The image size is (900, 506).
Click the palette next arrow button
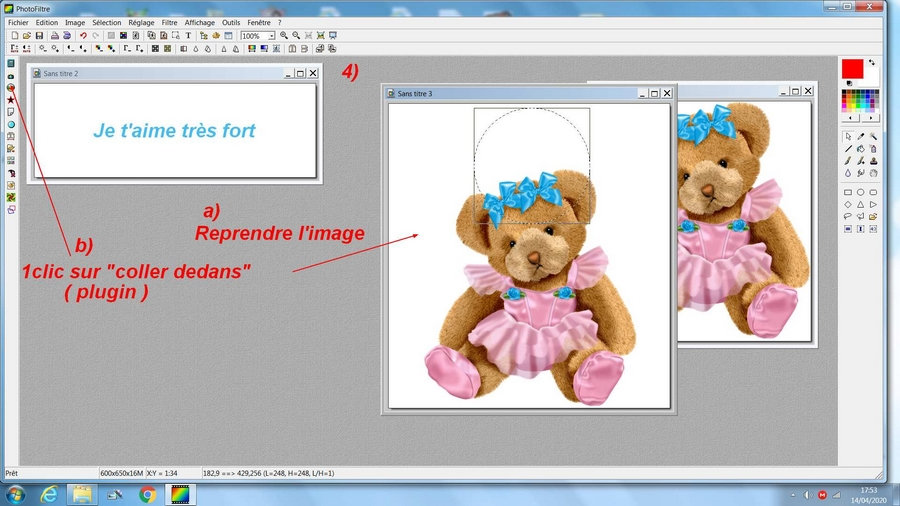pos(870,118)
